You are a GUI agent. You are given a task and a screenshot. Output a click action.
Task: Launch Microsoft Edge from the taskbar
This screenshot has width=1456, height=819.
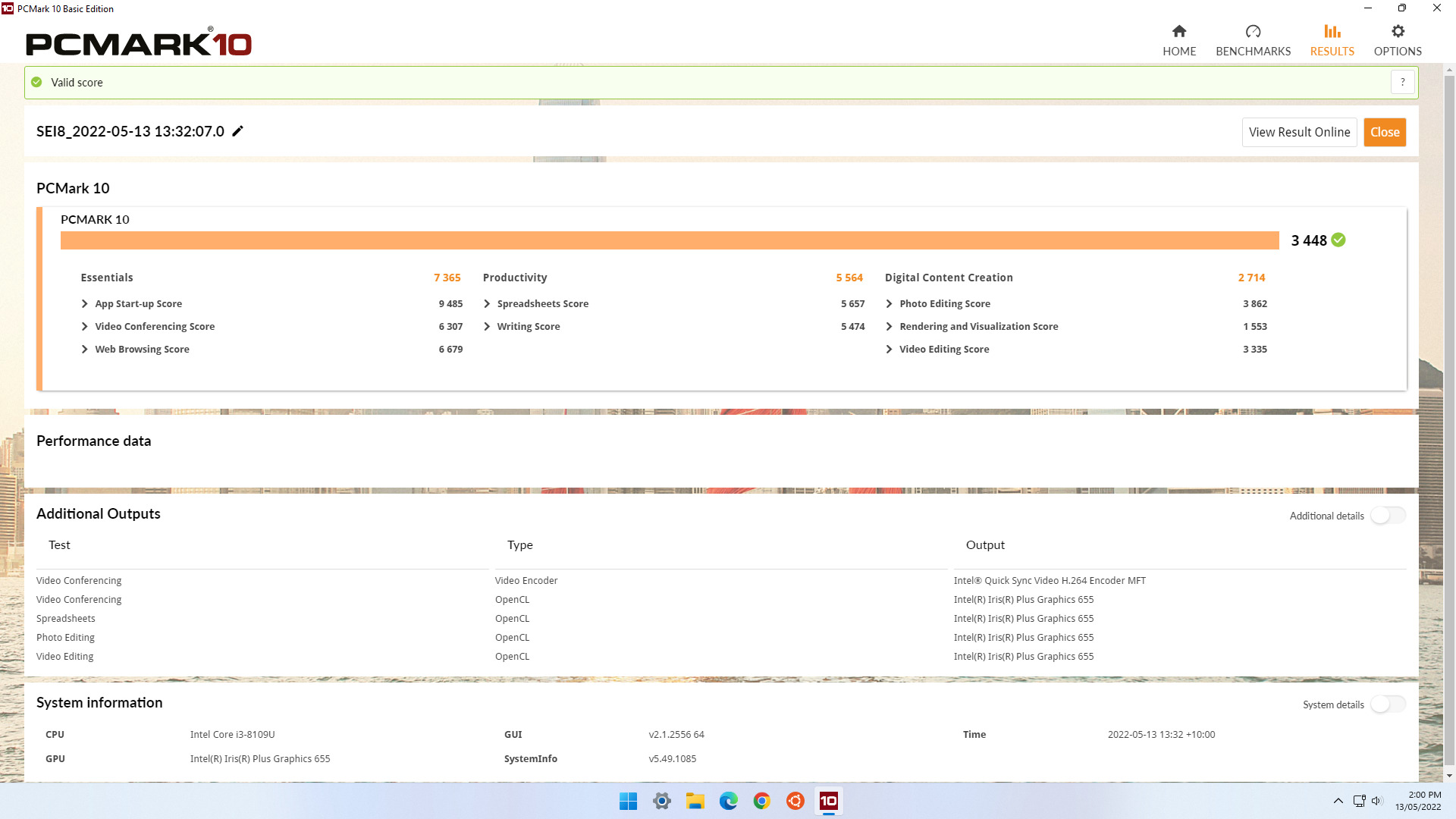(x=728, y=801)
